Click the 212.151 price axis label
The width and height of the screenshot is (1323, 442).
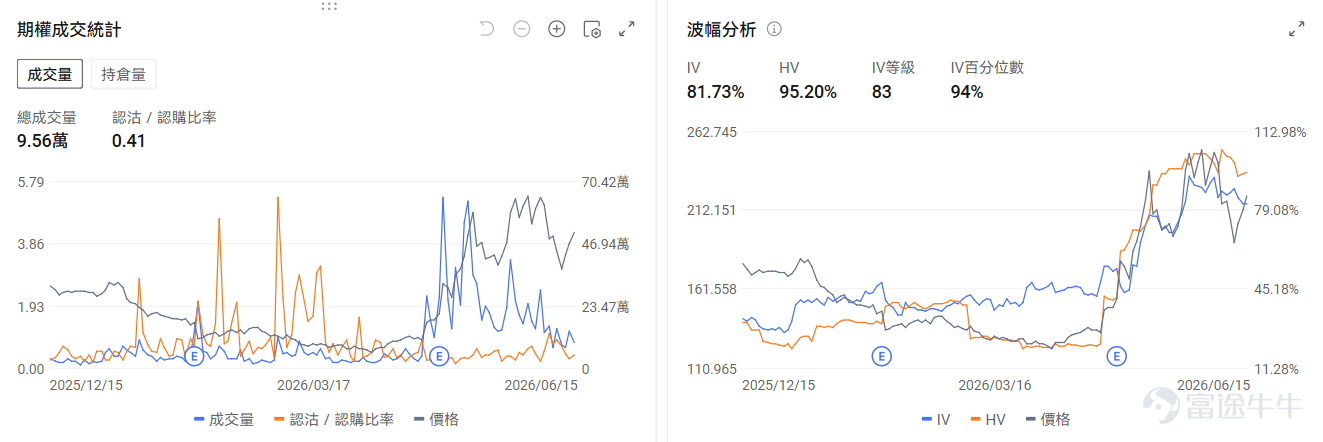tap(712, 210)
